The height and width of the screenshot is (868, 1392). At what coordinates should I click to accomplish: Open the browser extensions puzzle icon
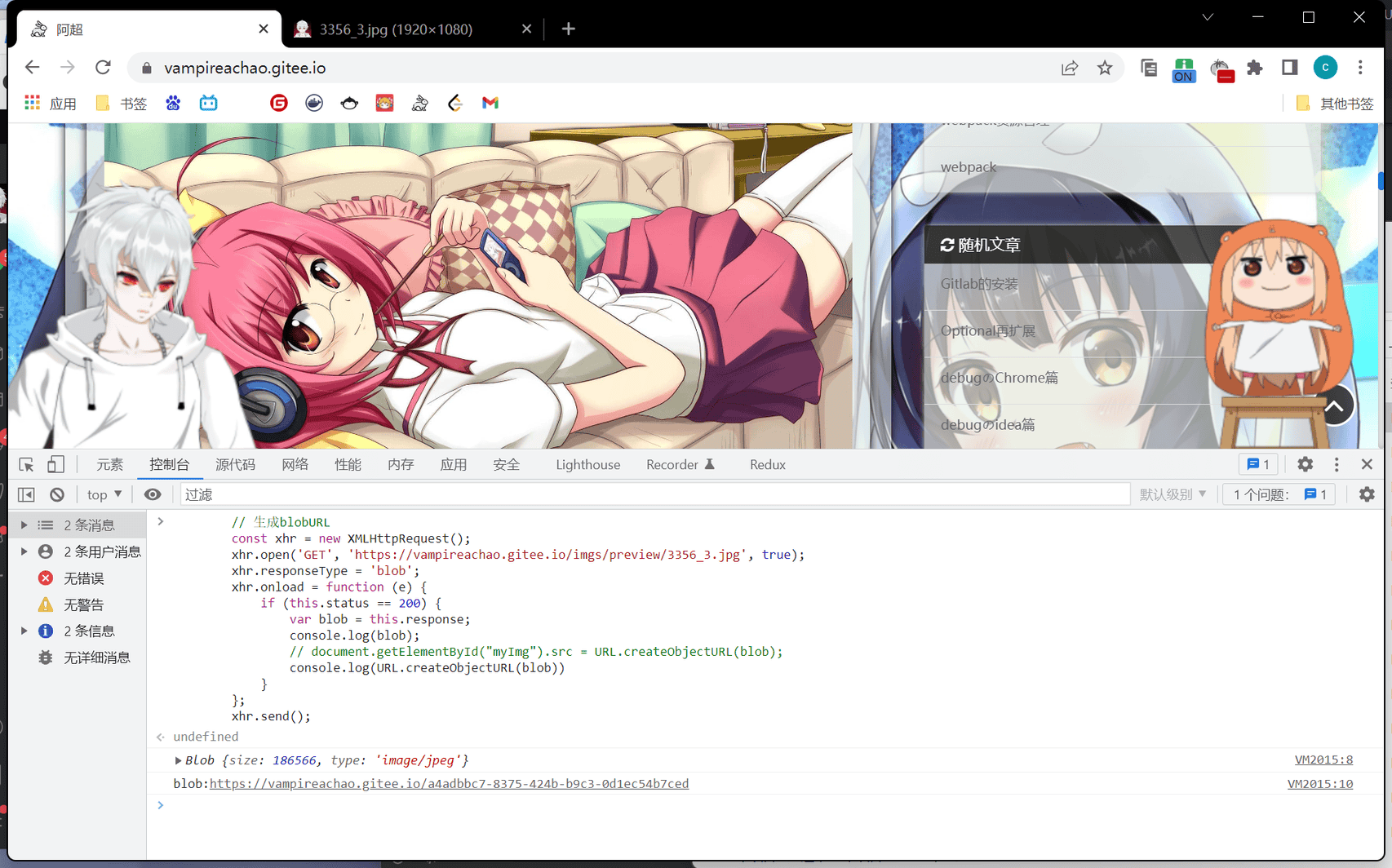(x=1255, y=68)
